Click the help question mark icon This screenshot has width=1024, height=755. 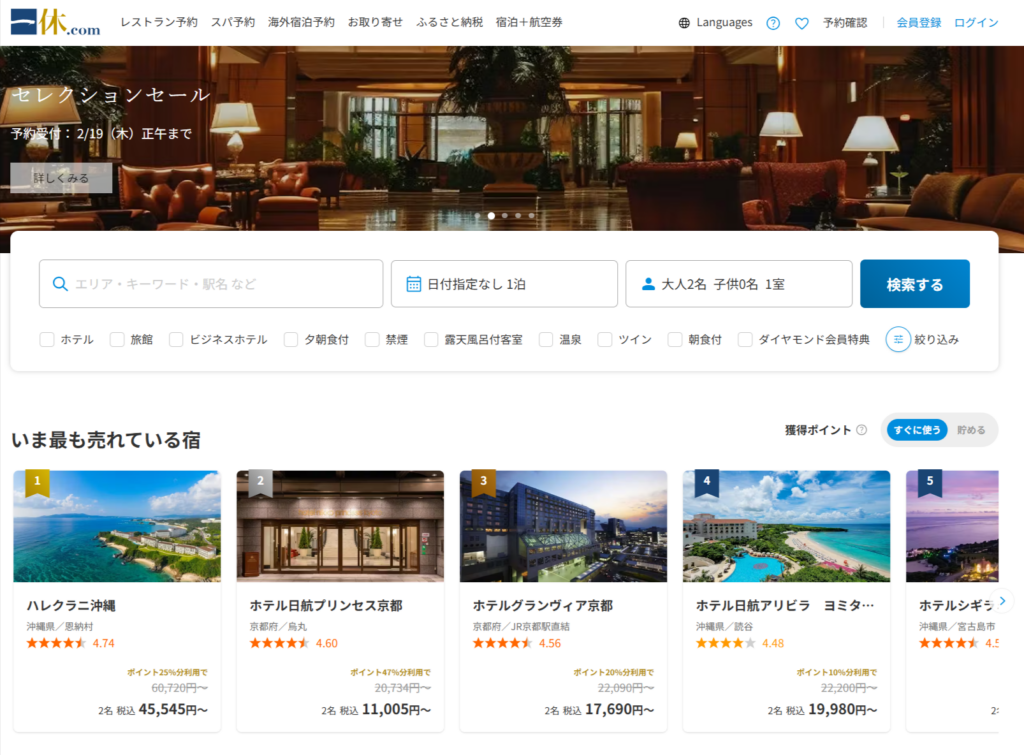coord(773,23)
